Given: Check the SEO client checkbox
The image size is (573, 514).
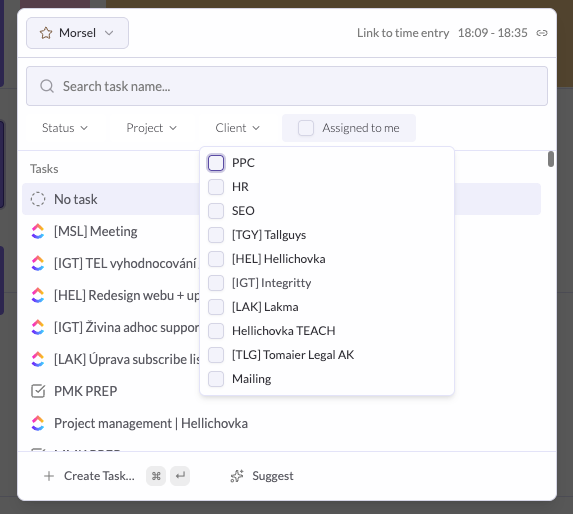Looking at the screenshot, I should pyautogui.click(x=216, y=211).
